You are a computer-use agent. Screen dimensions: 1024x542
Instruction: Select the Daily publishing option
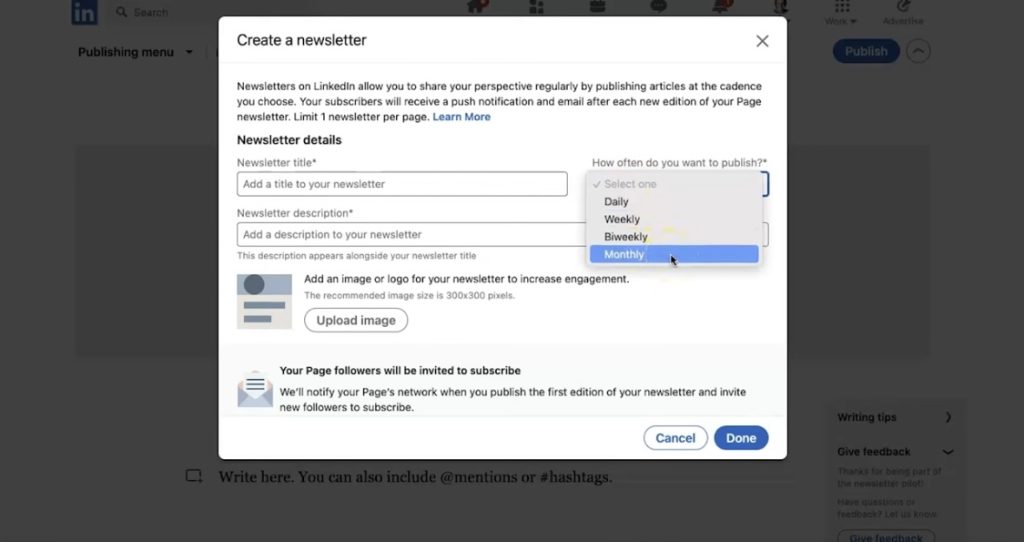(x=616, y=202)
